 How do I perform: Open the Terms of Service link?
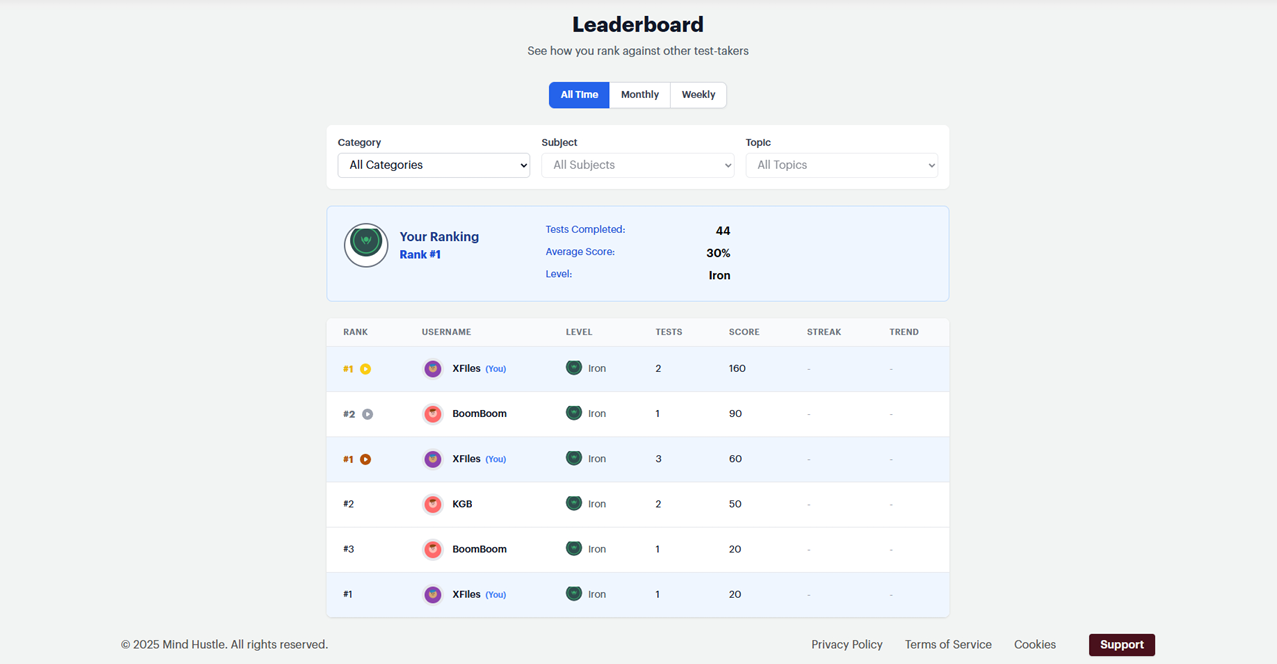pos(948,645)
